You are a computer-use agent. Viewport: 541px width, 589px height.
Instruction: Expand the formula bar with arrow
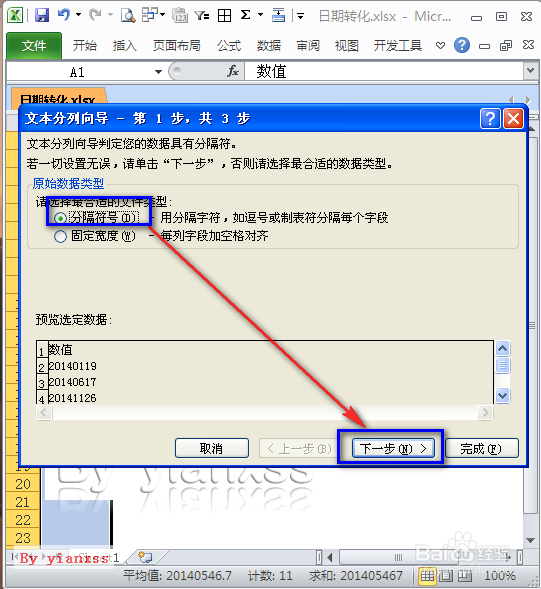pos(530,71)
